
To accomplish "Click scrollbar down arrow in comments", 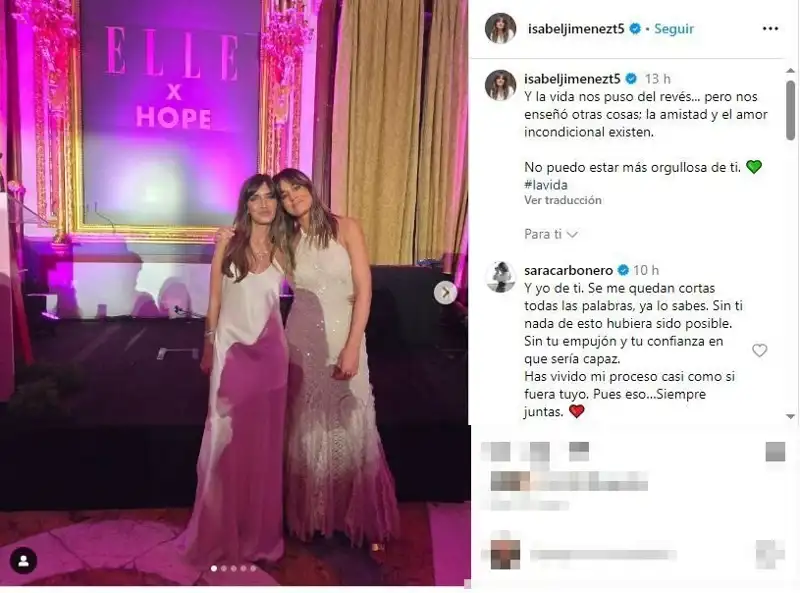I will [791, 416].
